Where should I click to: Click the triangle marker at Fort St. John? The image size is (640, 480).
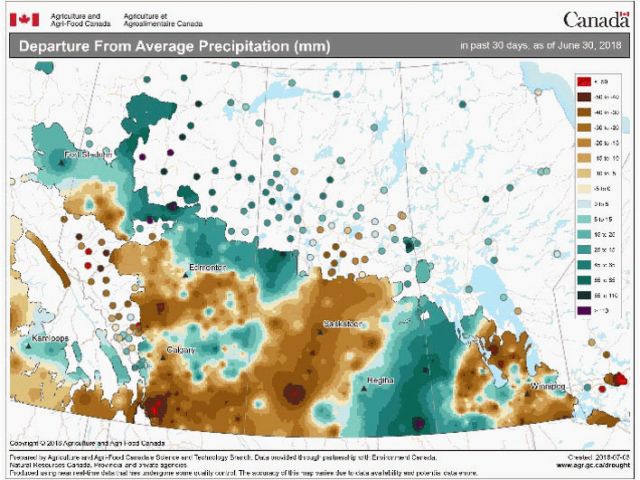(x=61, y=163)
